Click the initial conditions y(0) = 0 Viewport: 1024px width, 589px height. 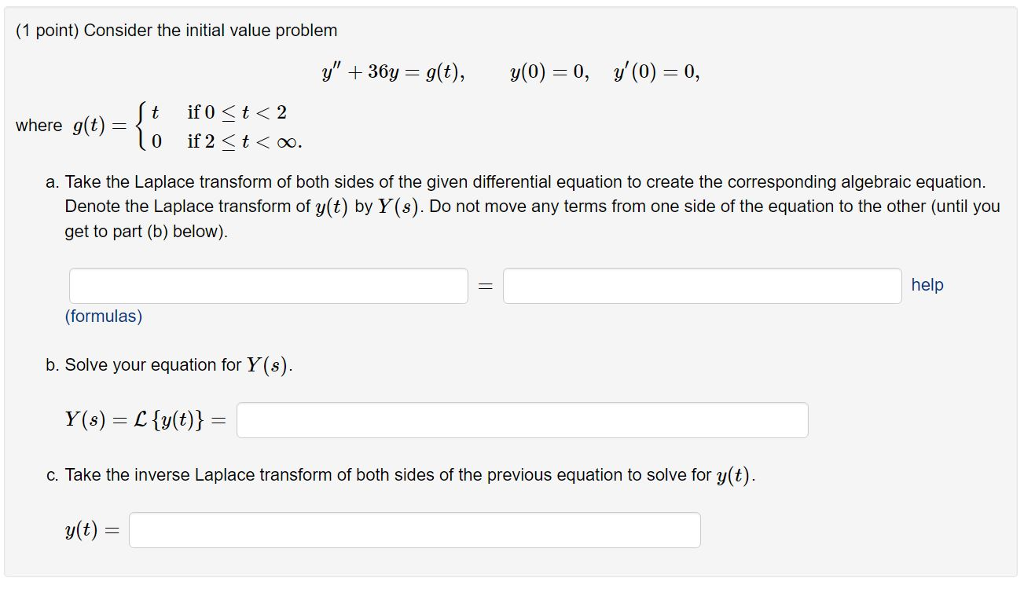[544, 70]
